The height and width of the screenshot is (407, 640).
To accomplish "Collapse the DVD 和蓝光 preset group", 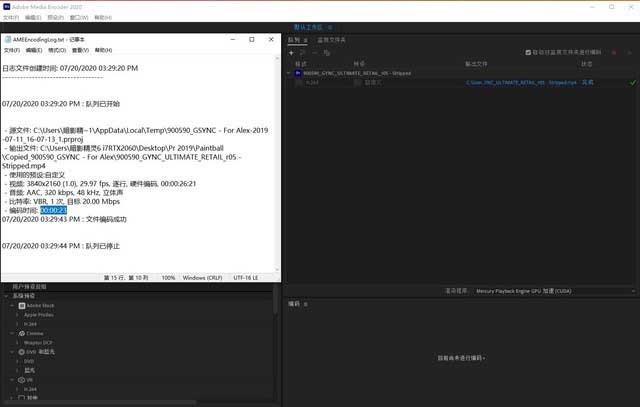I will click(x=12, y=352).
